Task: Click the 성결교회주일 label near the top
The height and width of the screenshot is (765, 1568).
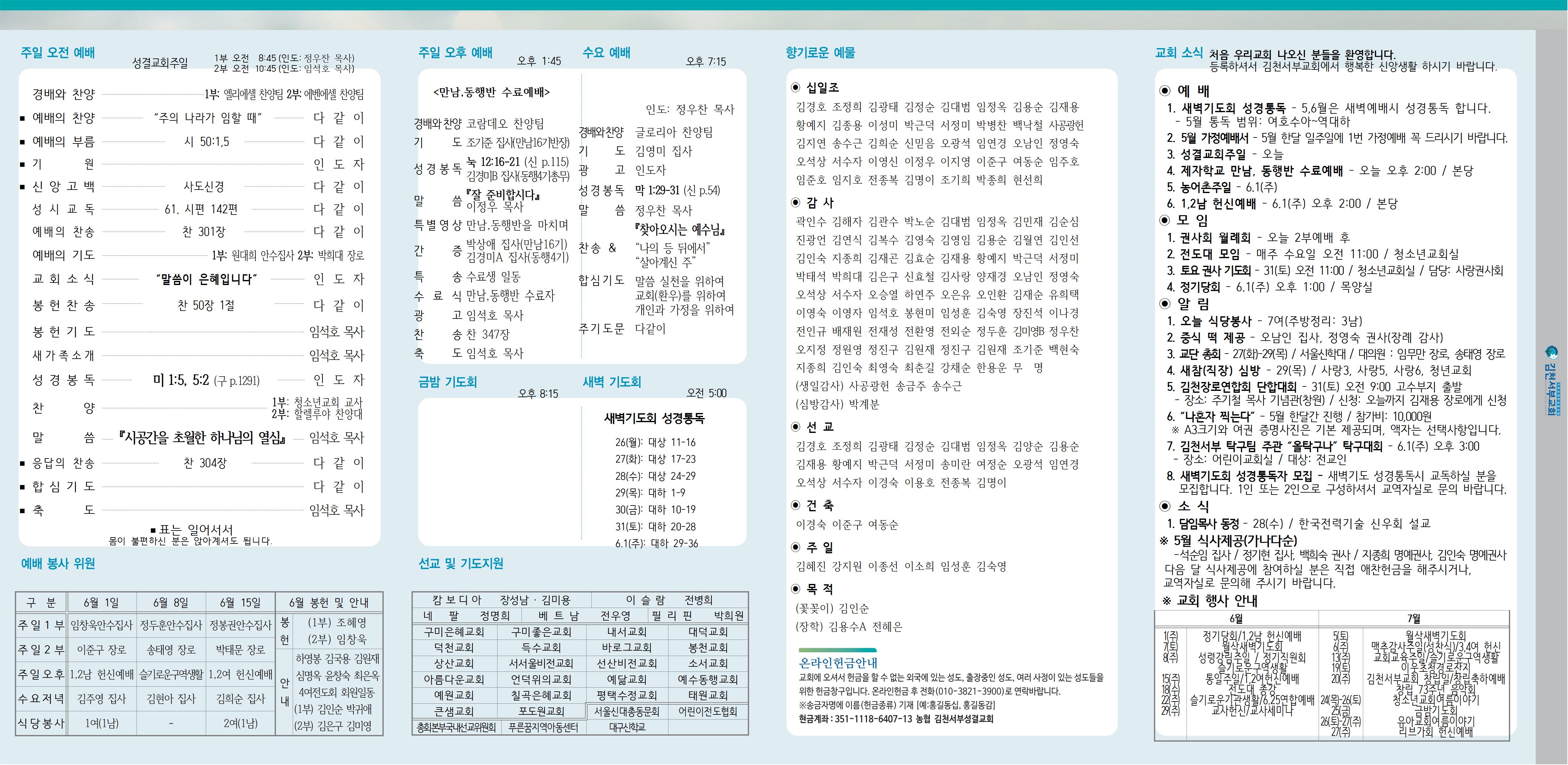Action: (160, 63)
